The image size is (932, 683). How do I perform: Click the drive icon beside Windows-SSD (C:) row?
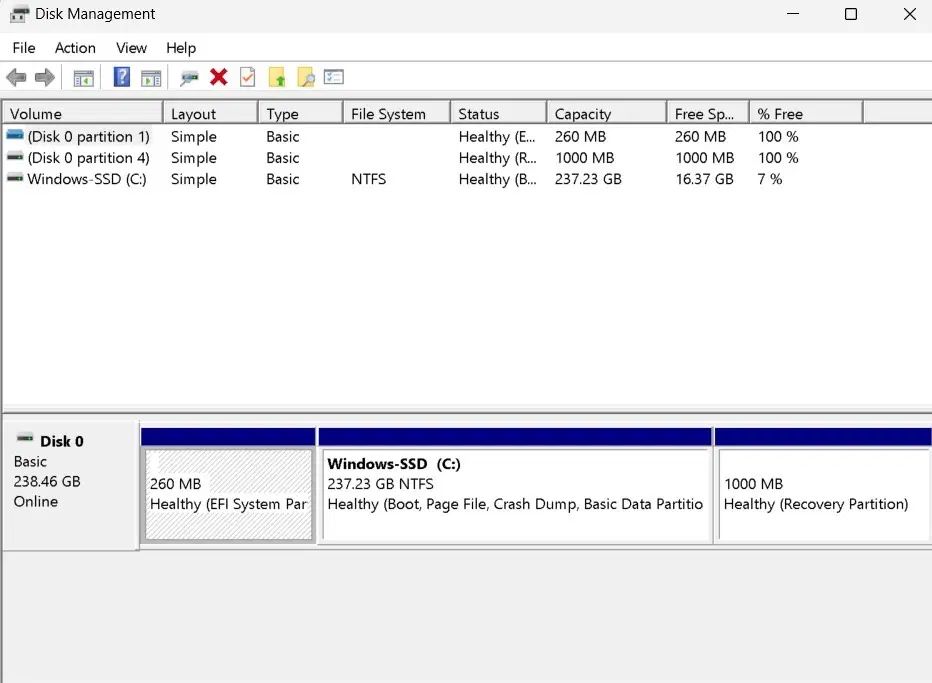15,178
